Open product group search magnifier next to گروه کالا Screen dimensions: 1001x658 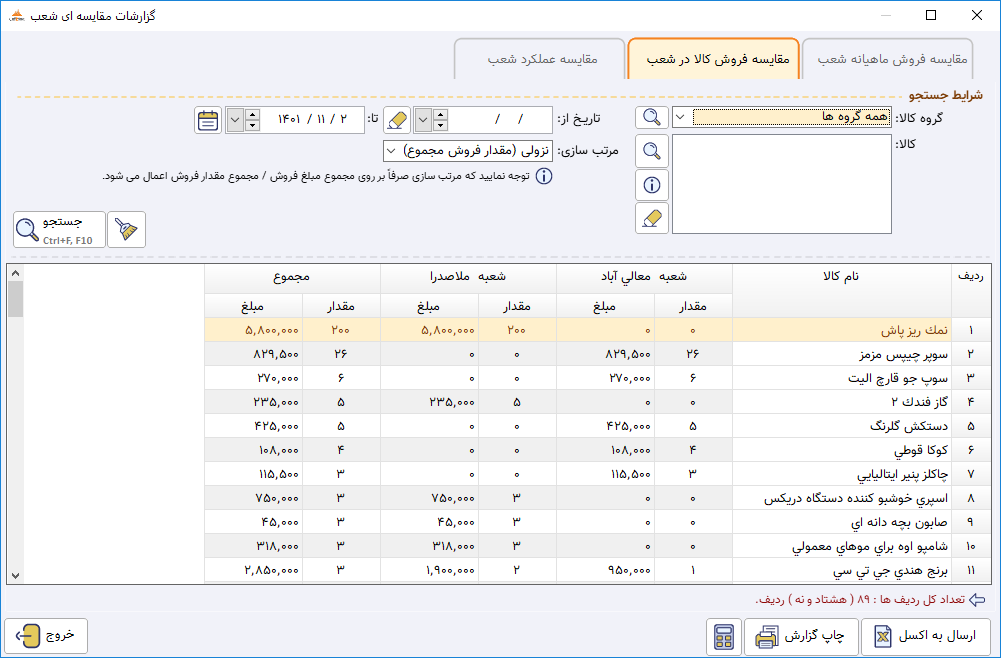click(x=652, y=117)
